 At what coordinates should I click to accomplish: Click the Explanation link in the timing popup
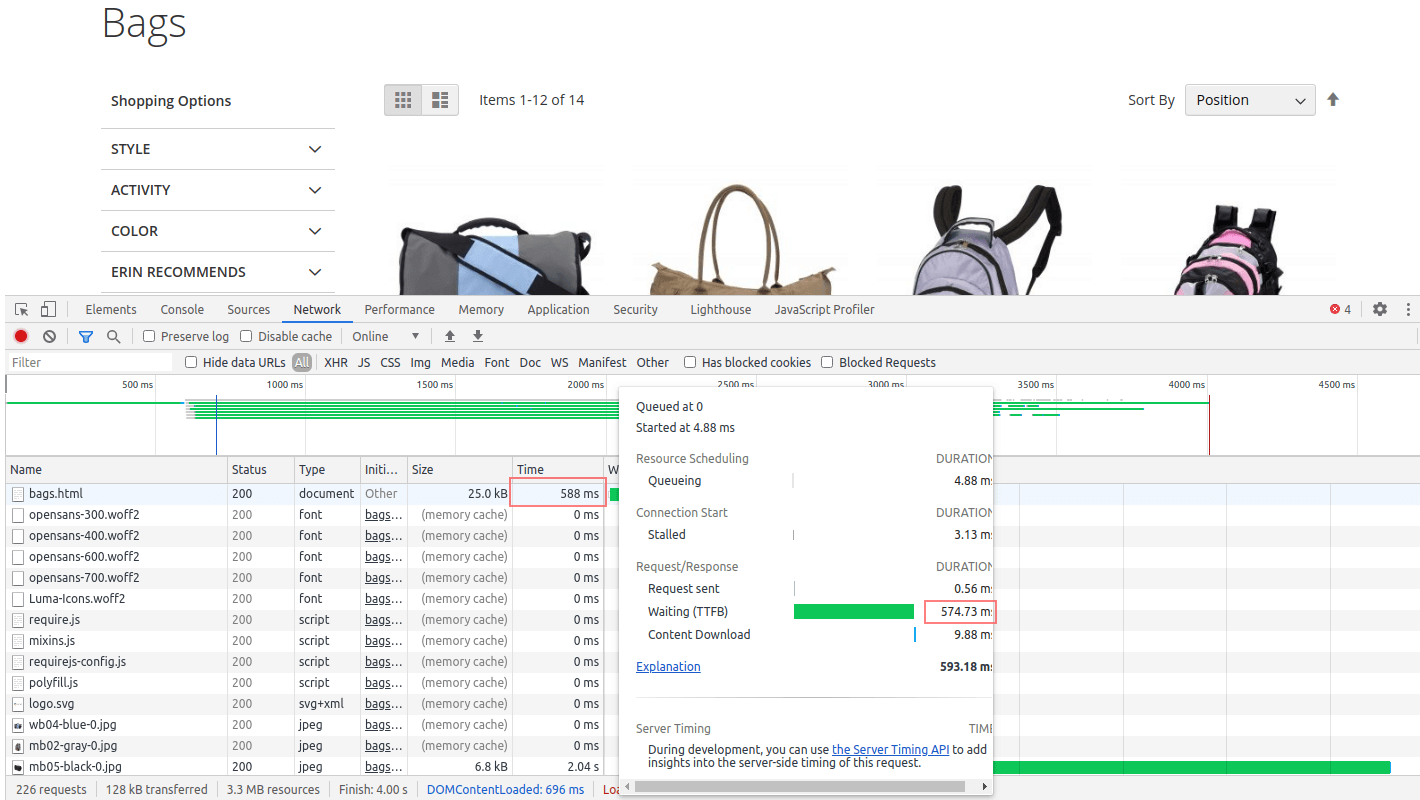[668, 666]
